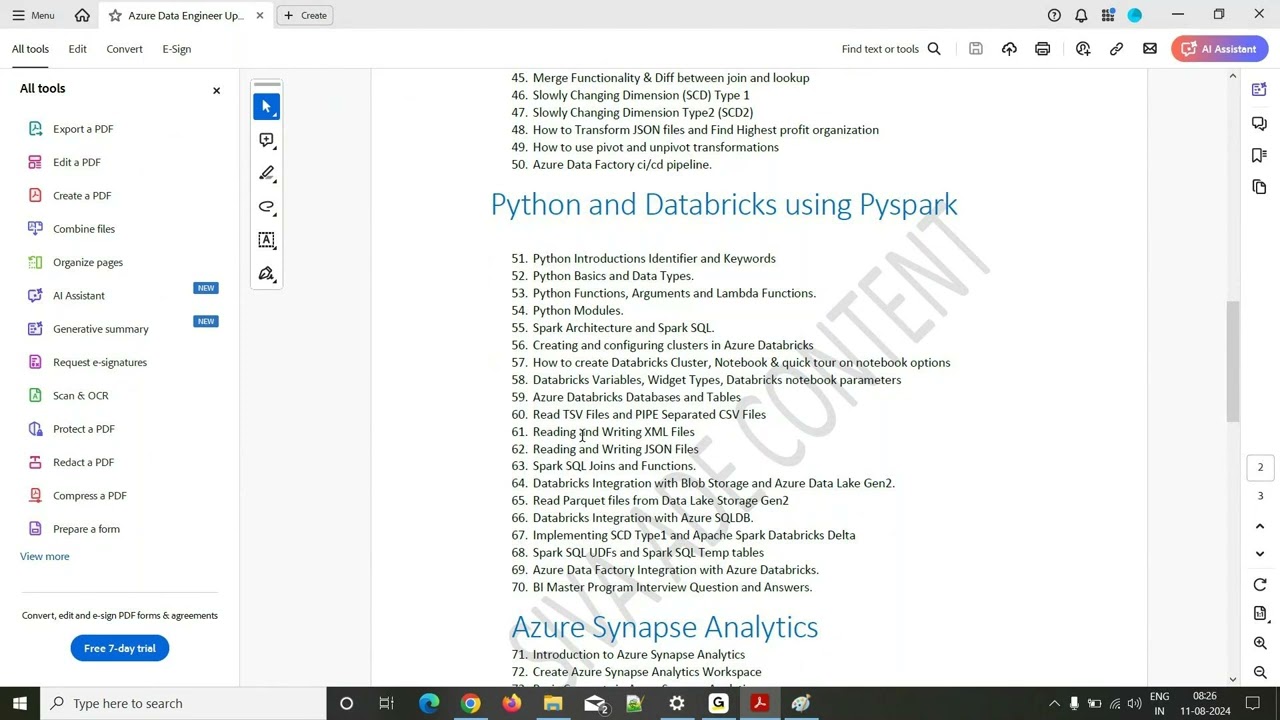Go to the Home icon
1280x720 pixels.
(x=82, y=15)
